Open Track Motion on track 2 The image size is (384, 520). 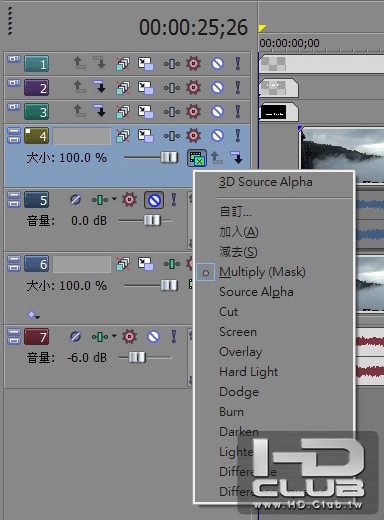pos(146,87)
